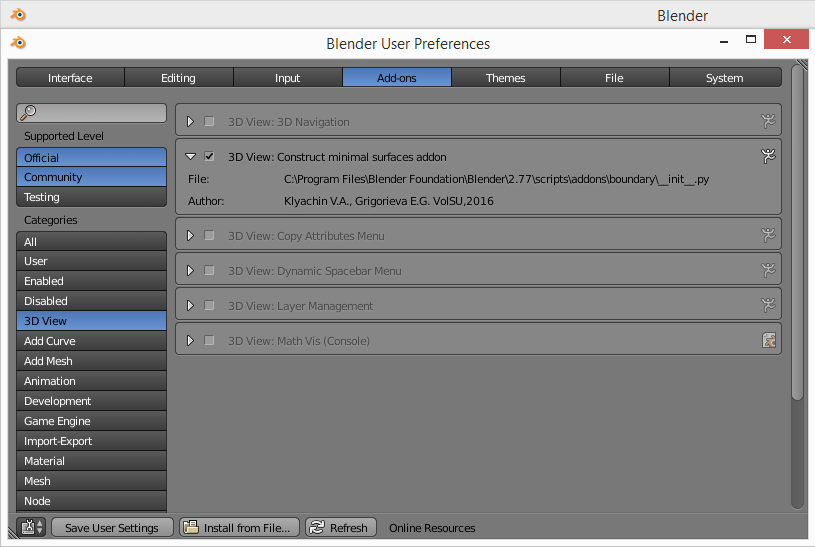Image resolution: width=815 pixels, height=547 pixels.
Task: Switch to the Interface tab
Action: [70, 77]
